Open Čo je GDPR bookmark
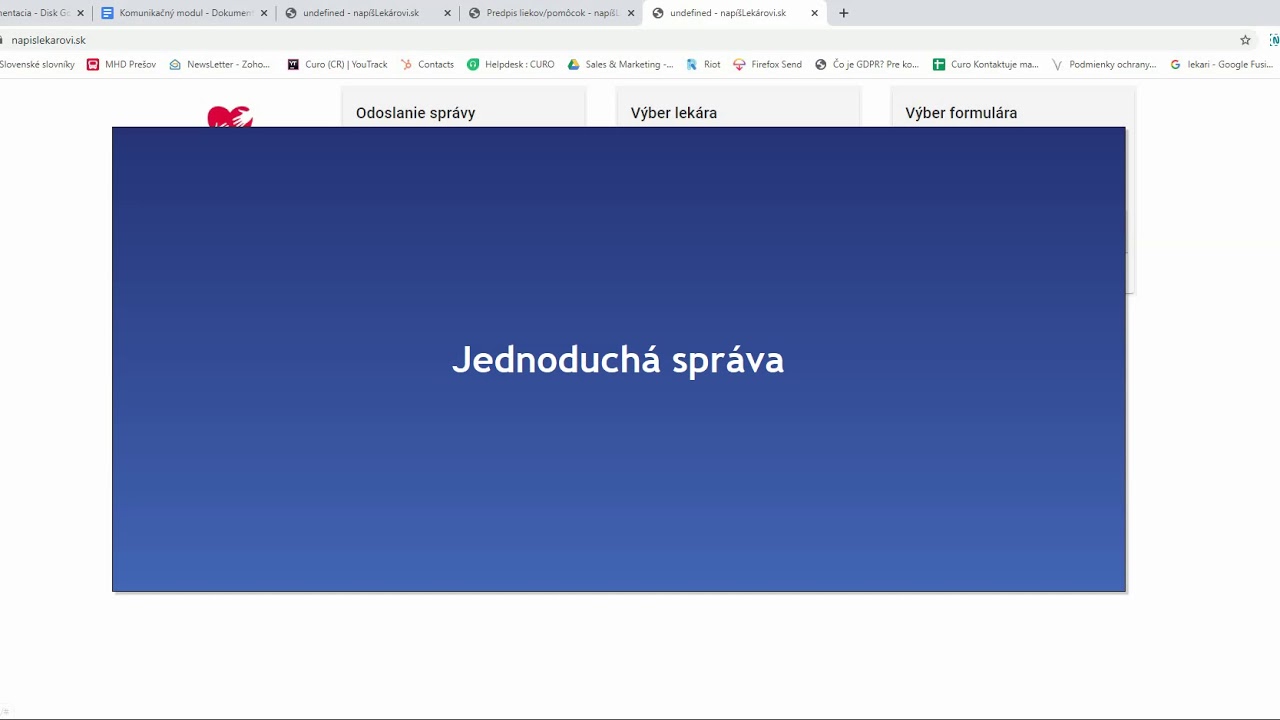Screen dimensions: 1280x720 (867, 64)
